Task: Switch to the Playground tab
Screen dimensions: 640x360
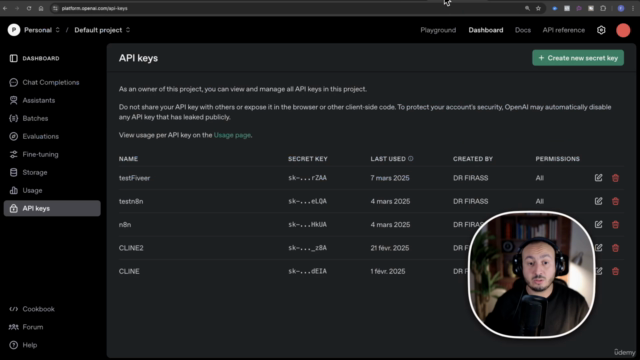Action: pos(438,30)
